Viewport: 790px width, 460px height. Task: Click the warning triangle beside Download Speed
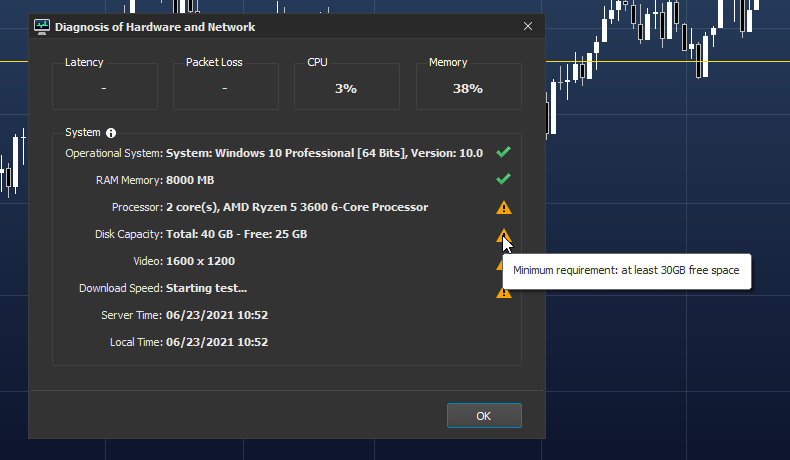tap(504, 293)
